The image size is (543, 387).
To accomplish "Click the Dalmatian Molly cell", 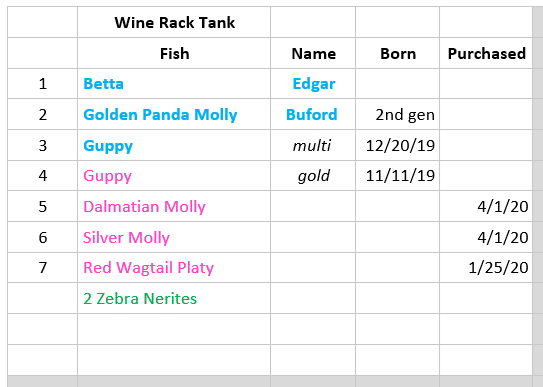I will 174,206.
